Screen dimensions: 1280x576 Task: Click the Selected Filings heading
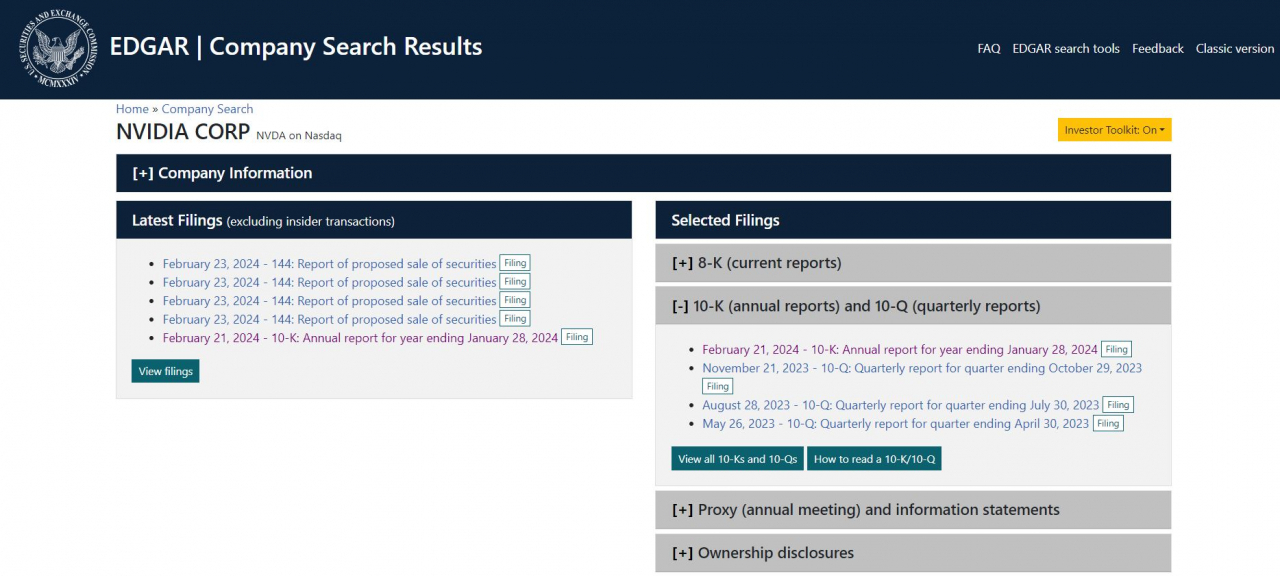pyautogui.click(x=725, y=220)
